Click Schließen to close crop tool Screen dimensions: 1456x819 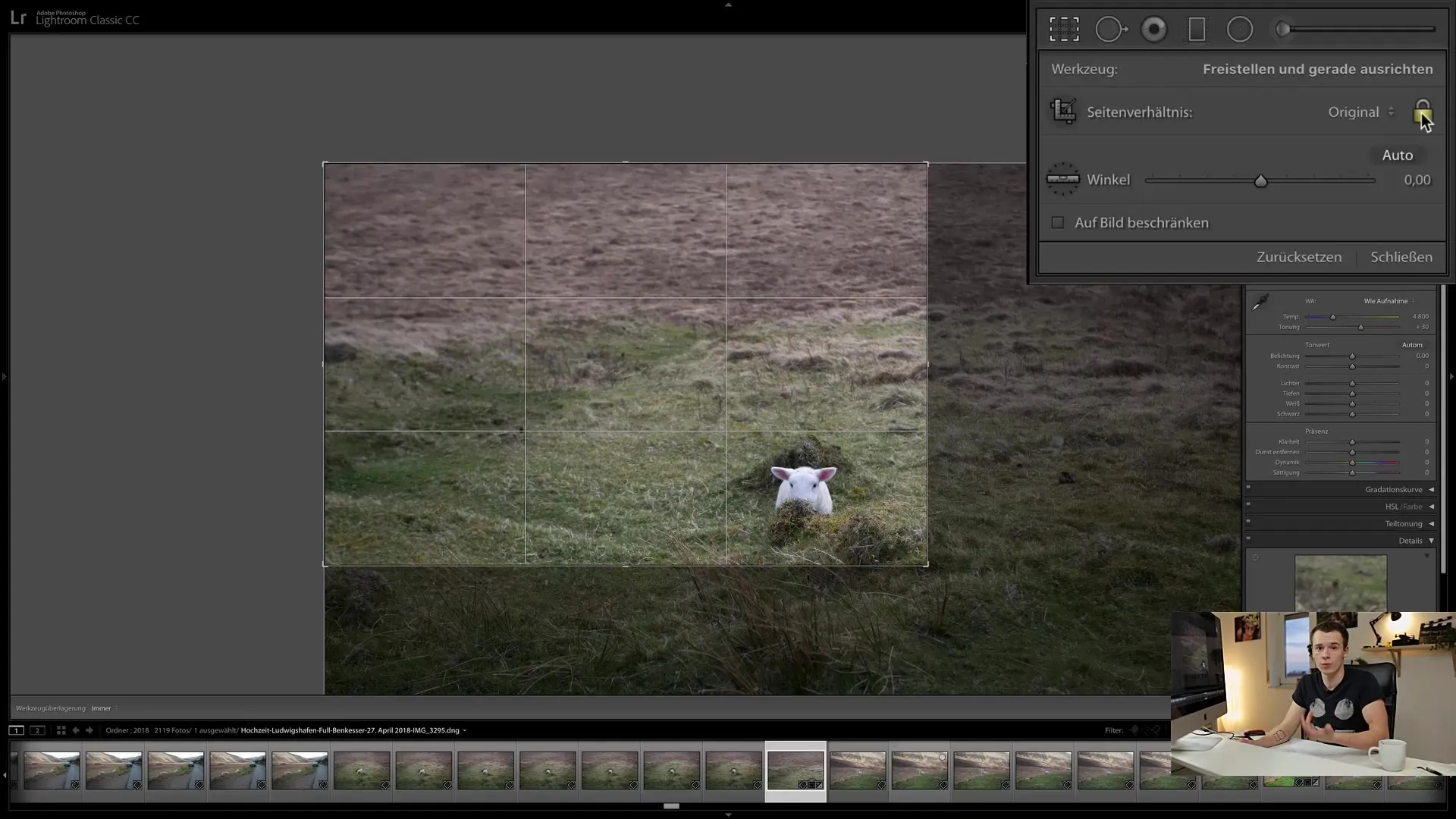pos(1401,256)
